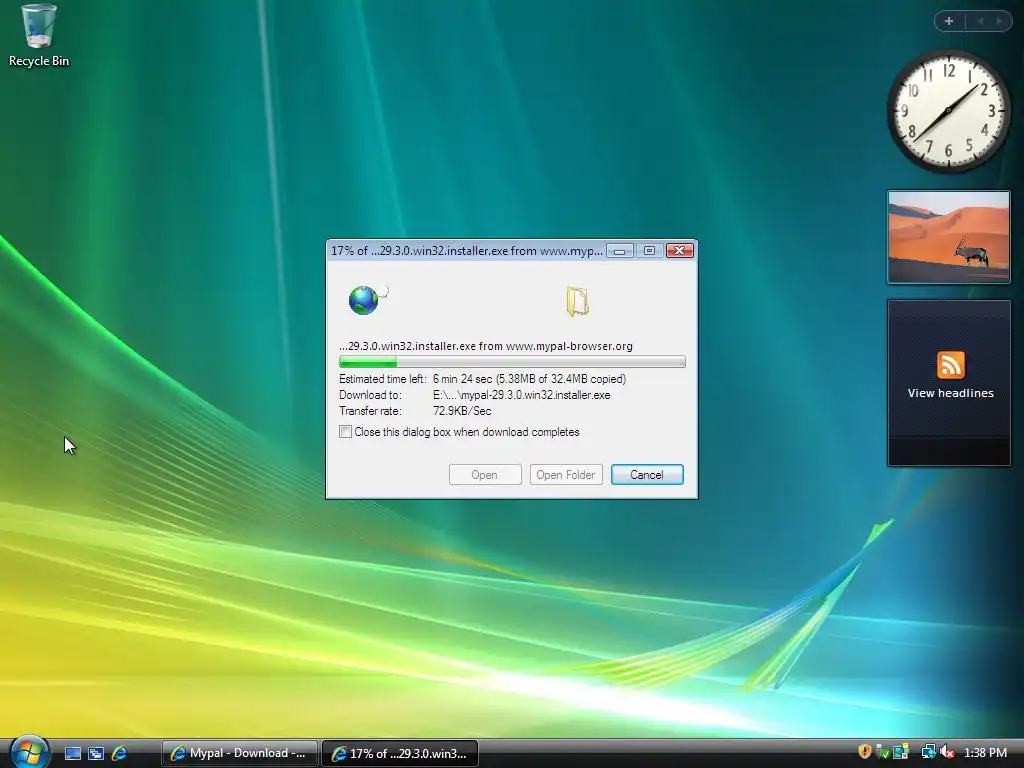Switch to Mypal - Download taskbar window
This screenshot has height=768, width=1024.
[x=239, y=753]
